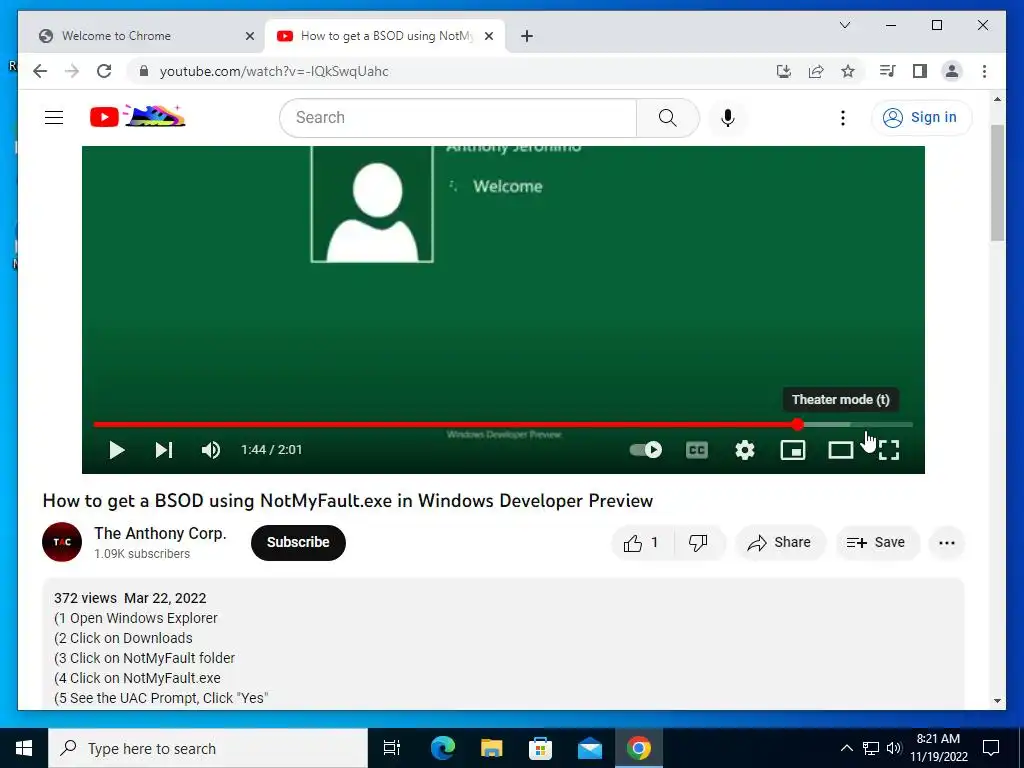
Task: Open a new Chrome tab
Action: (x=527, y=37)
